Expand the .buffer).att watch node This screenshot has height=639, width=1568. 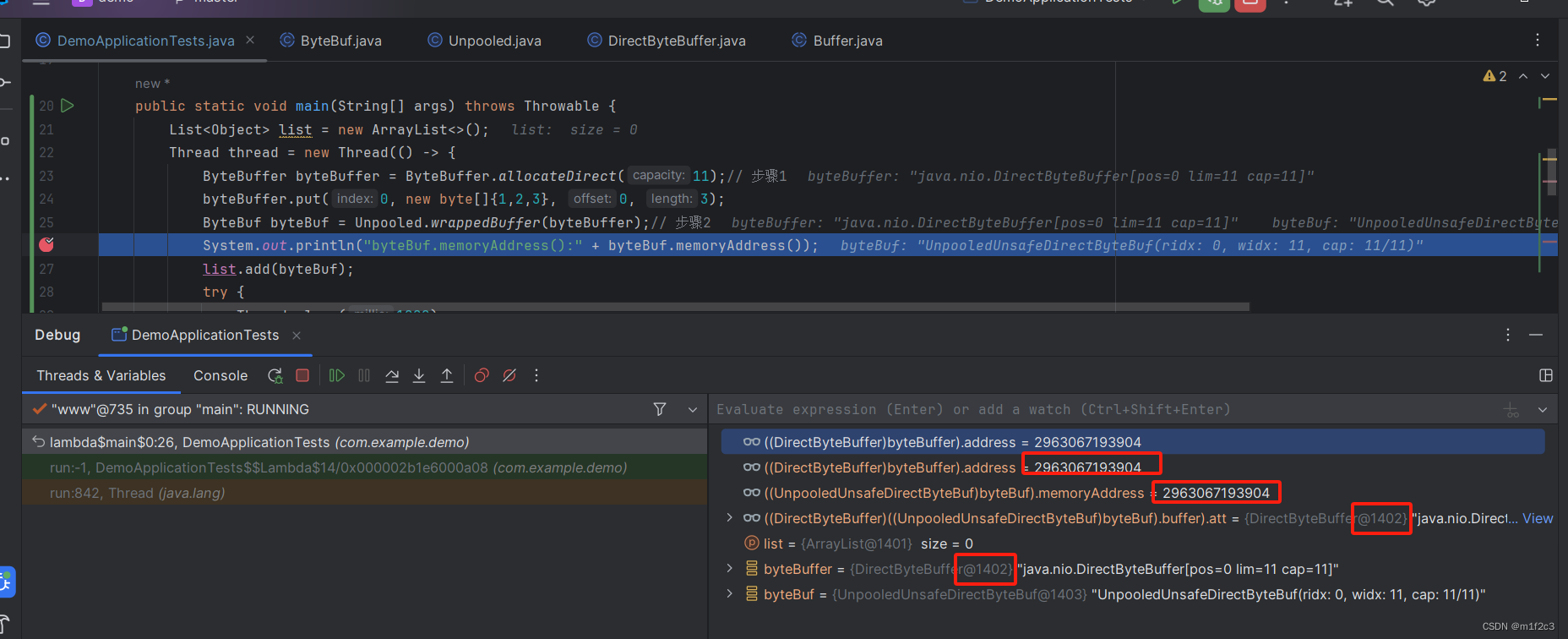730,518
